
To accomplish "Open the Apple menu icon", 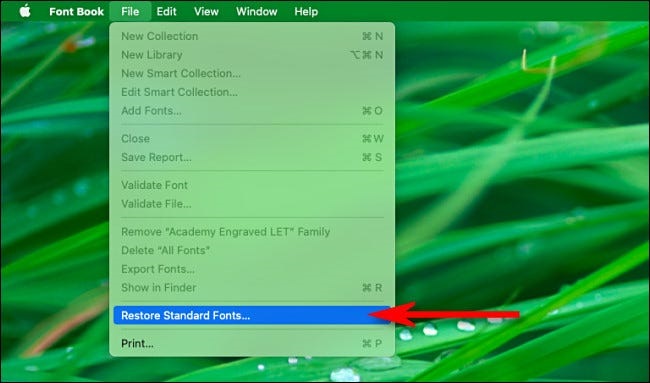I will pos(25,11).
